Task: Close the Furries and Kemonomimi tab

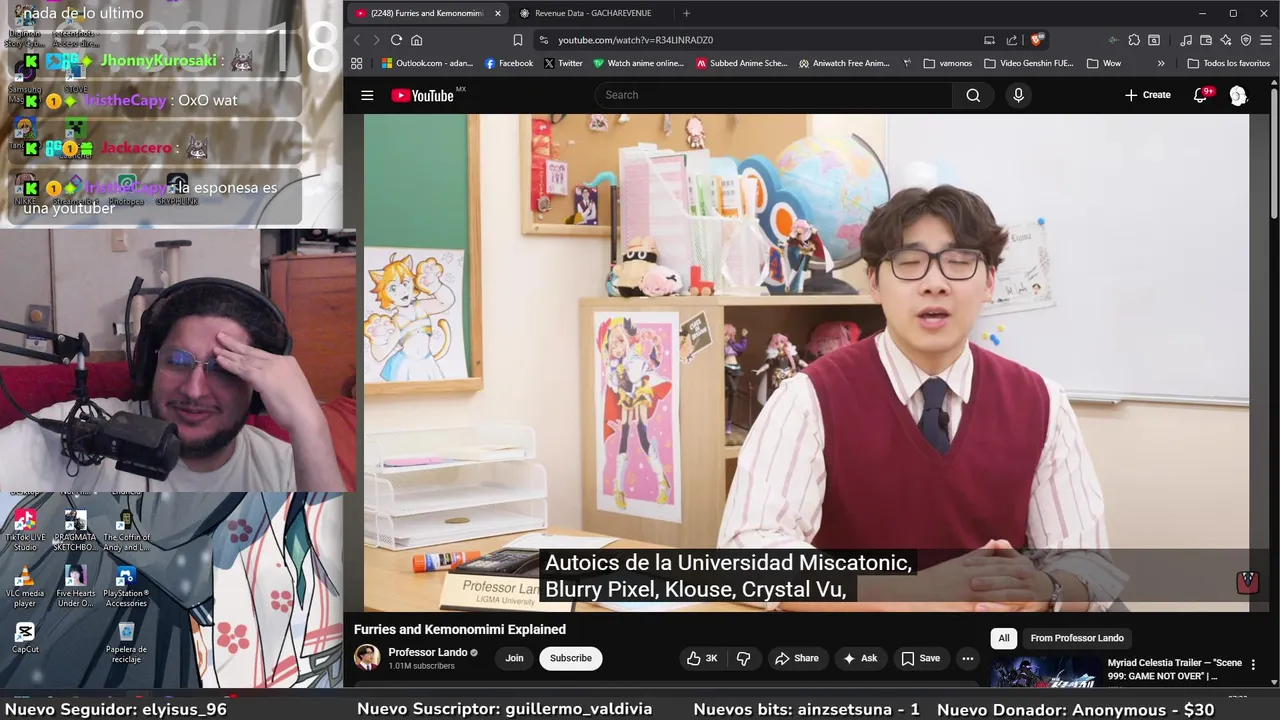Action: pyautogui.click(x=497, y=13)
